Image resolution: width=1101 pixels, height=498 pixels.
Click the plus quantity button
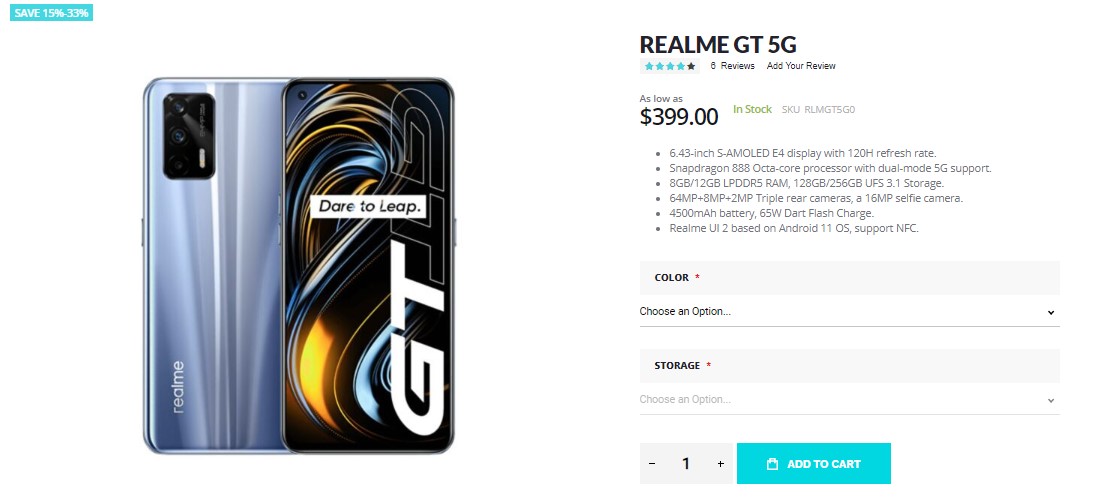click(x=720, y=464)
